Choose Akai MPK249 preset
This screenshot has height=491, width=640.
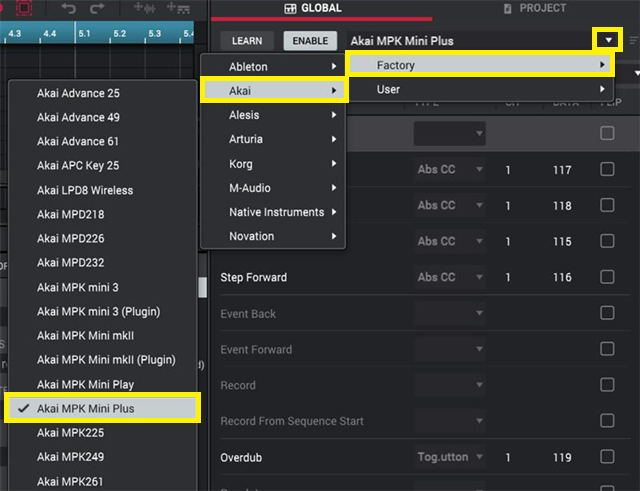(x=102, y=457)
